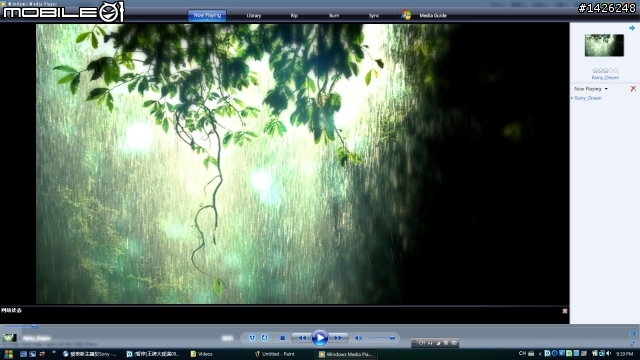The image size is (640, 360).
Task: Click the switch windows quick launch icon
Action: 33,354
